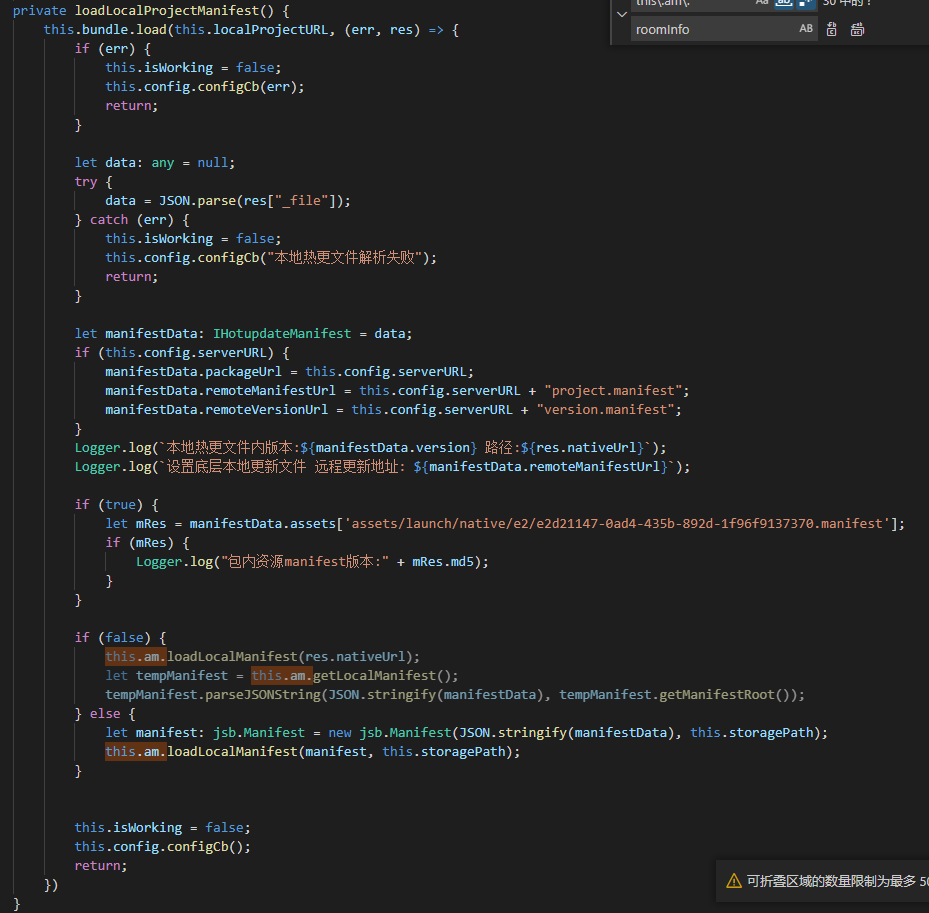Click the line let data: any = null;
The width and height of the screenshot is (929, 913).
pos(155,162)
